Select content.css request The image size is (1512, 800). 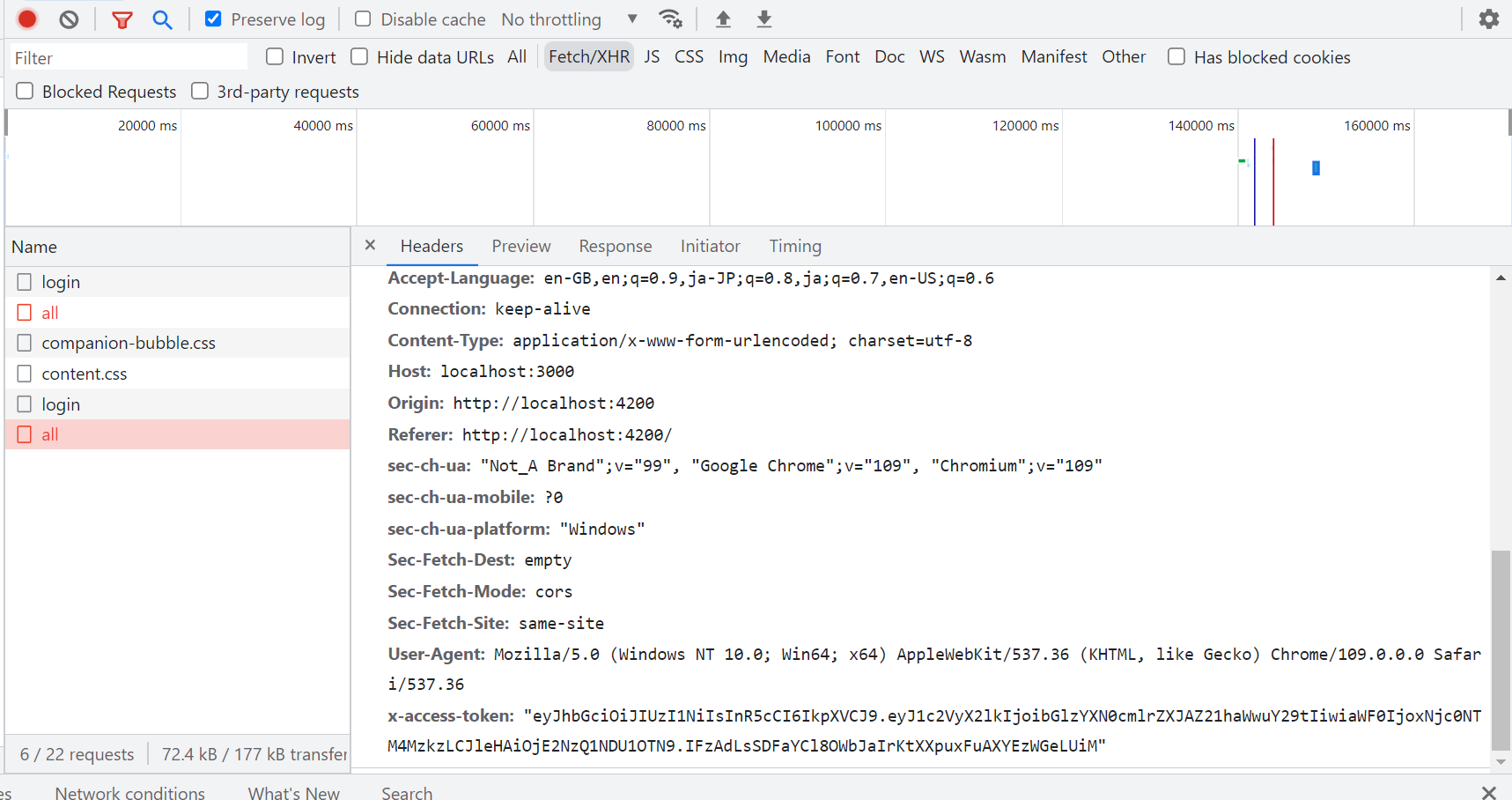click(x=177, y=374)
